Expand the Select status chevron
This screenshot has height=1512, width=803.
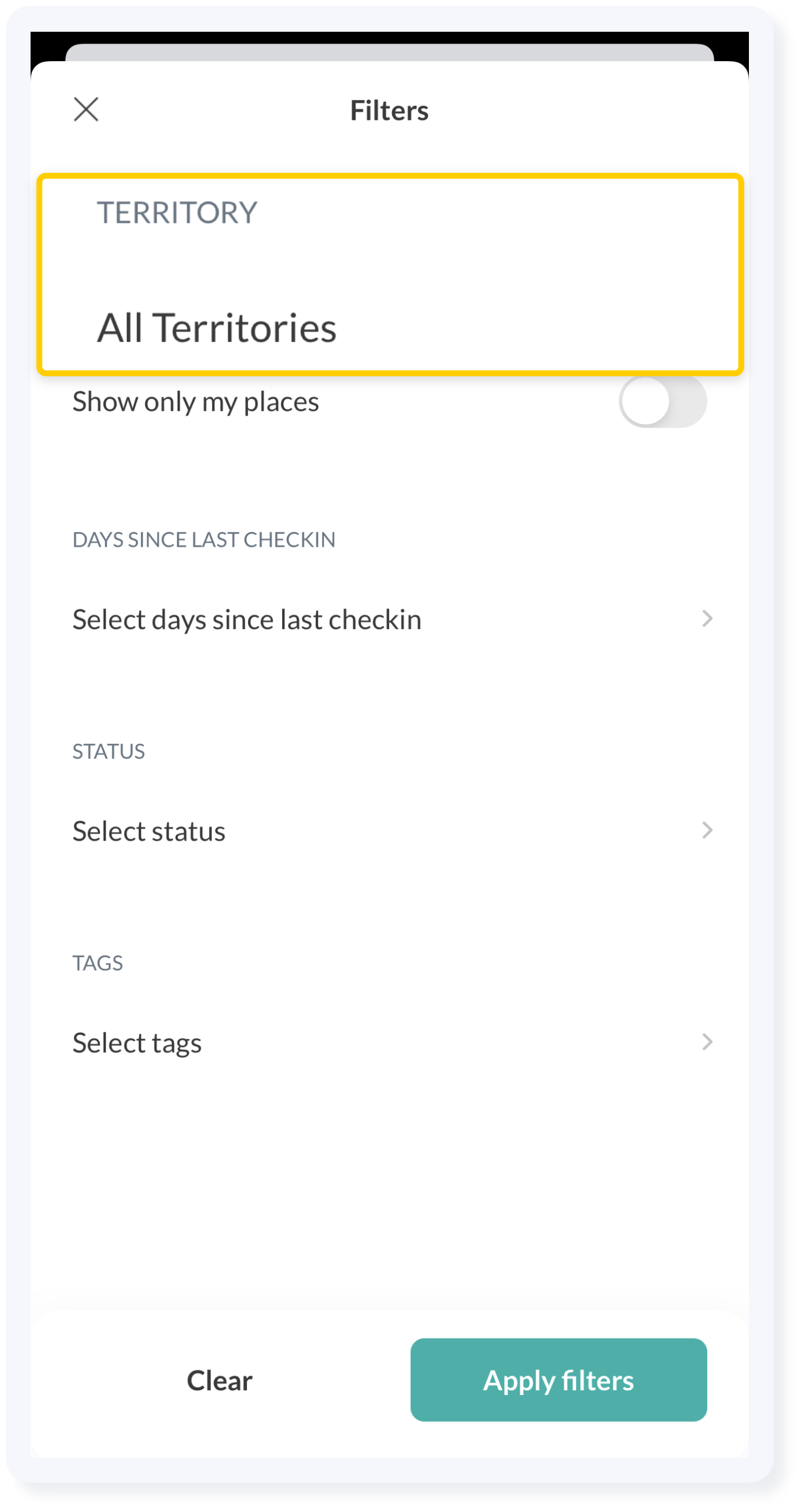(x=707, y=830)
